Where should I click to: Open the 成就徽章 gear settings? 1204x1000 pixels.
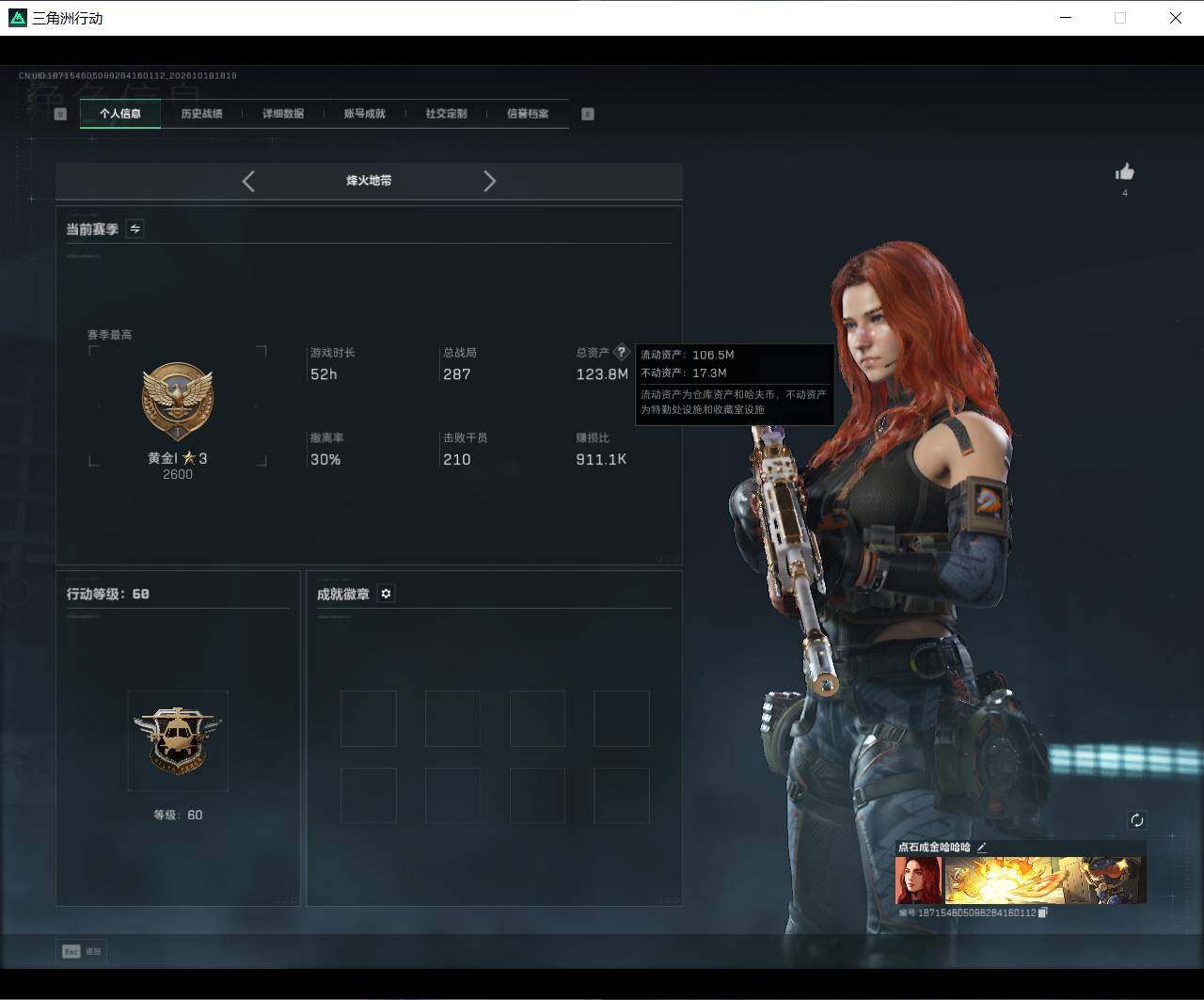pos(386,594)
